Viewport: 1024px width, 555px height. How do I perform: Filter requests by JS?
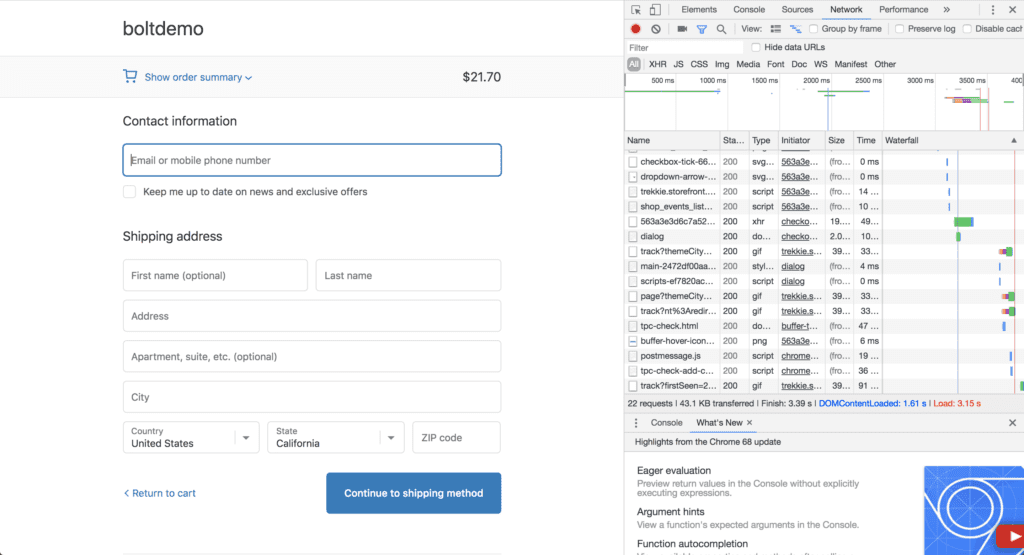coord(678,64)
